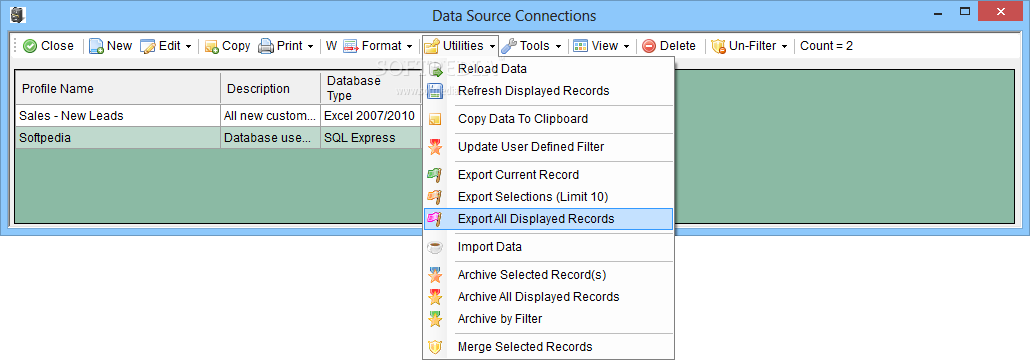
Task: Open the Tools dropdown arrow
Action: 558,47
